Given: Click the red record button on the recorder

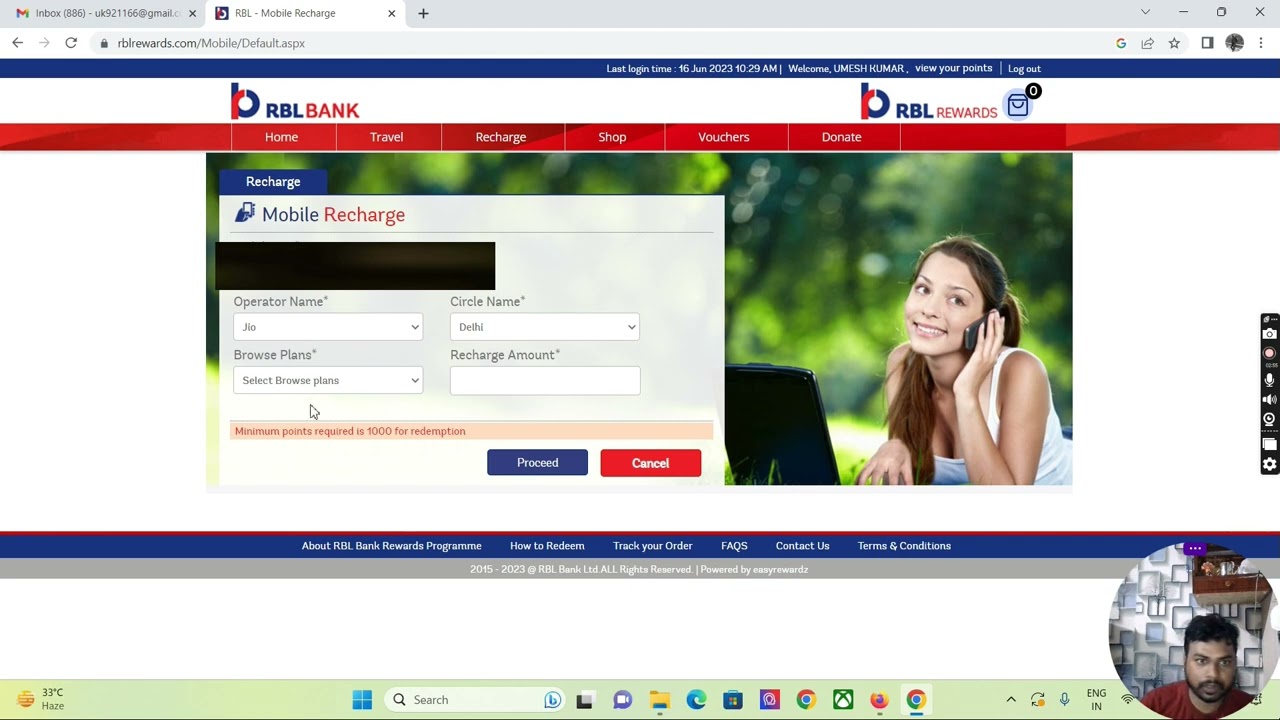Looking at the screenshot, I should [1270, 353].
